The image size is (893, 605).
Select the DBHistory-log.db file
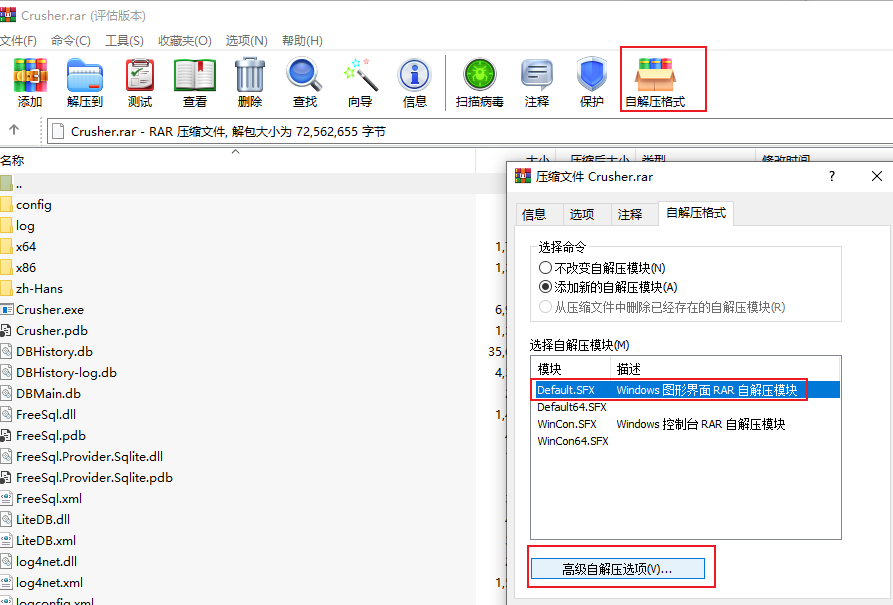click(x=66, y=373)
